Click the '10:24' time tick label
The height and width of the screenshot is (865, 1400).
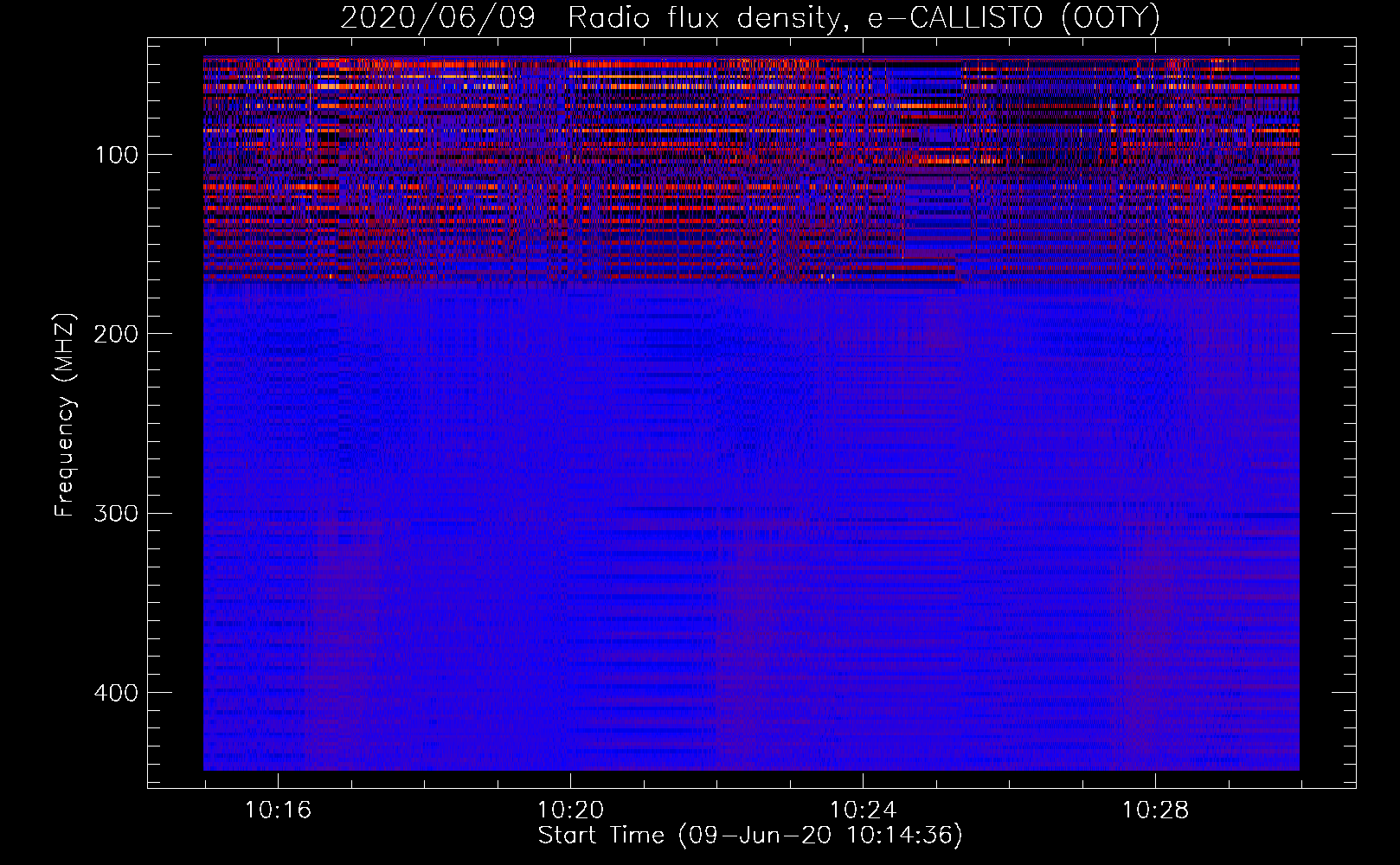(x=863, y=811)
